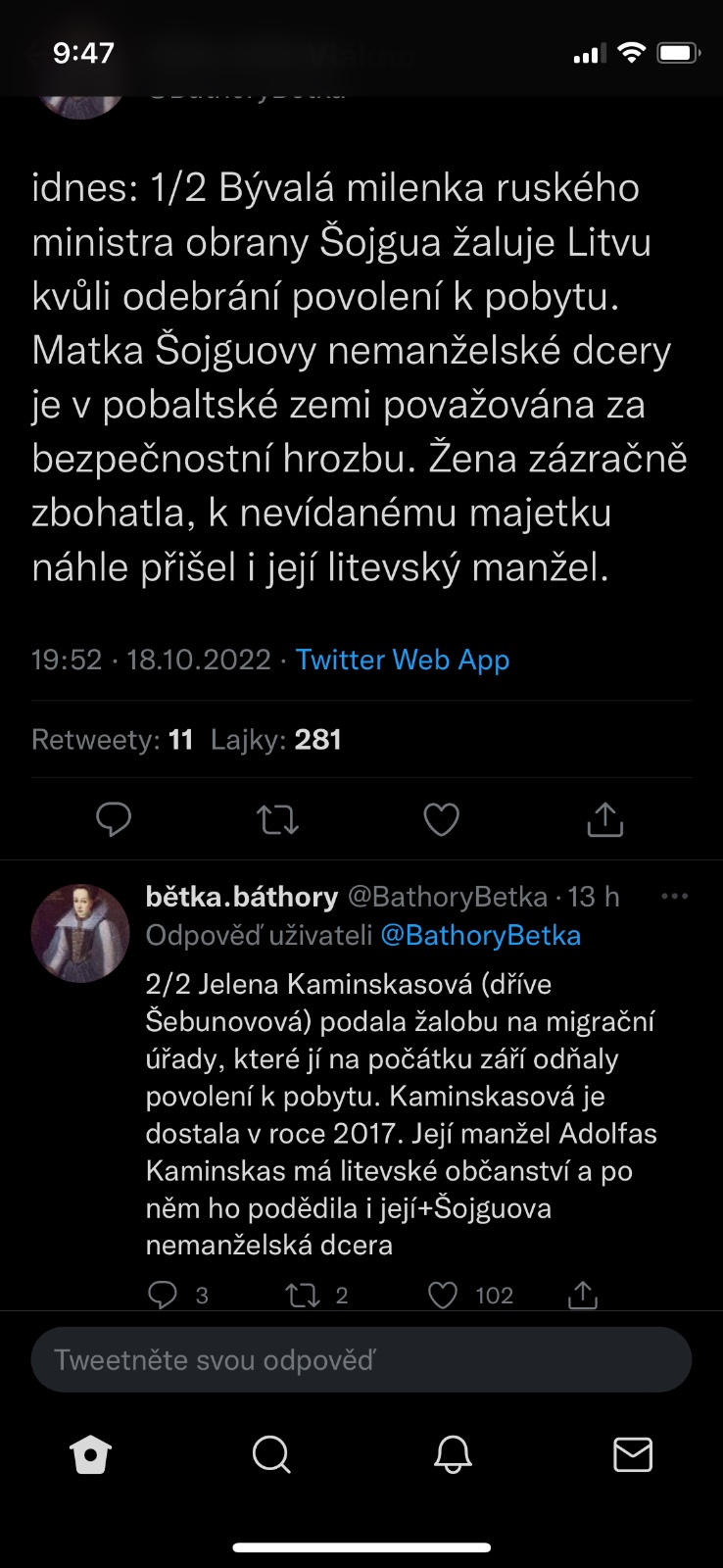Open bětka.báthory profile avatar

pos(80,933)
